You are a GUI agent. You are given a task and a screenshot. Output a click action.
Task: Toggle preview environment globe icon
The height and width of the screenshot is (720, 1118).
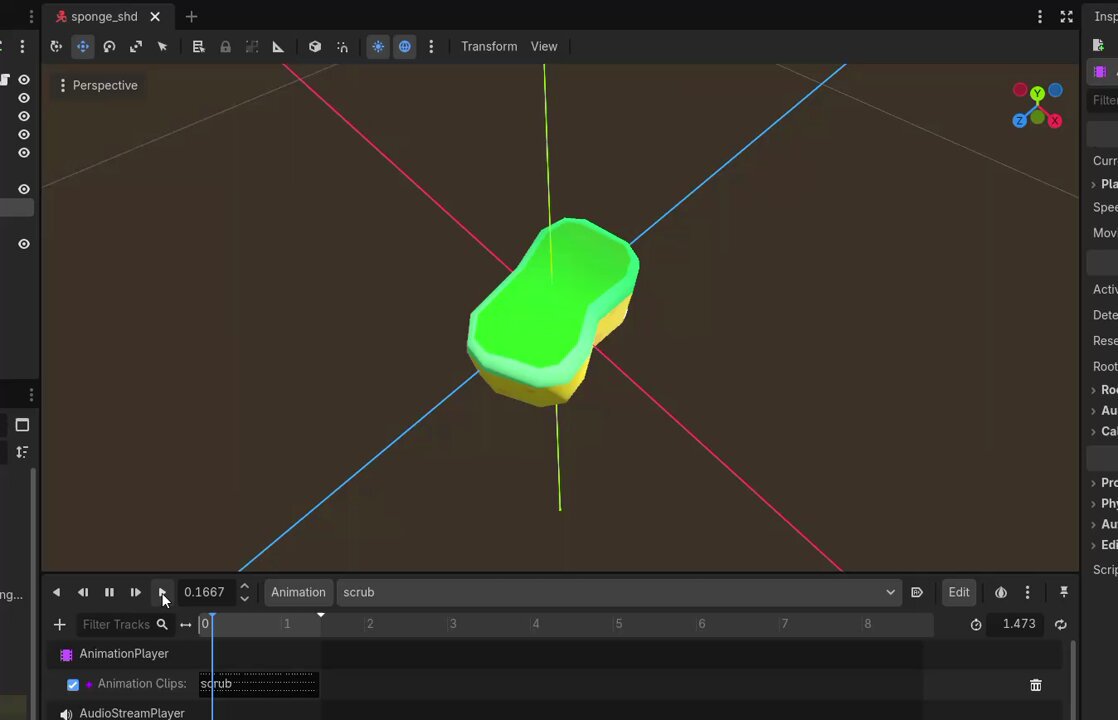pyautogui.click(x=404, y=46)
